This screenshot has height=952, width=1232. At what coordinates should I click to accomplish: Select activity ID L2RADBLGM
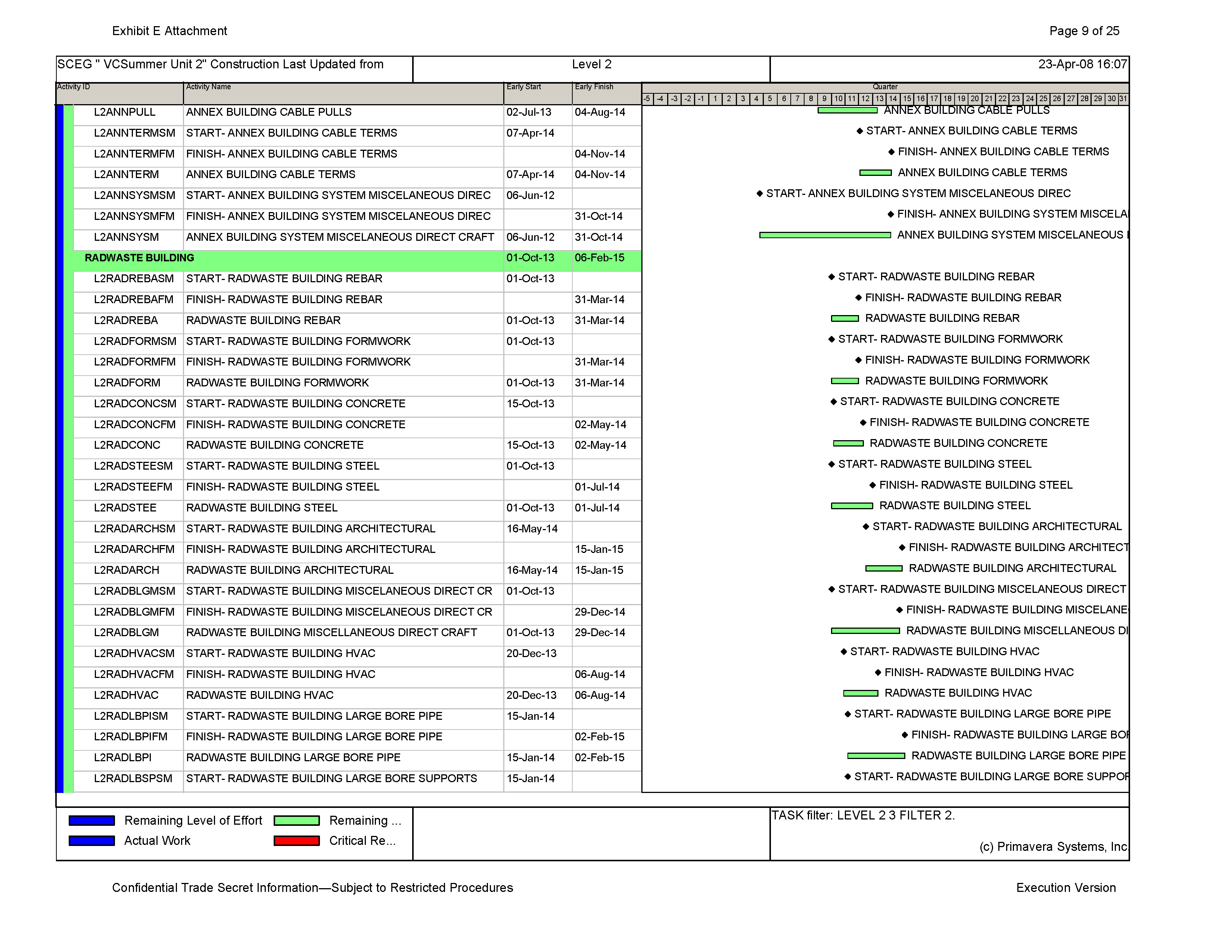(126, 633)
